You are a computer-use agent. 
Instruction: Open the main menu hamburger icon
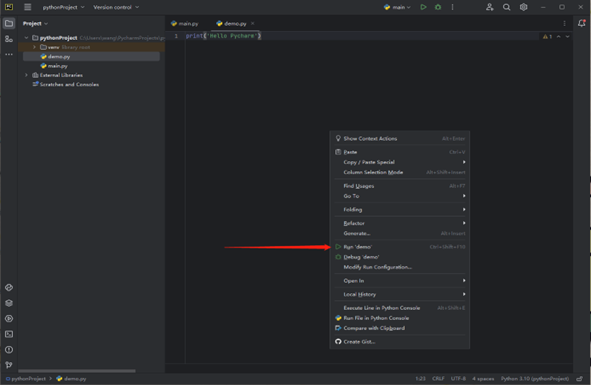tap(28, 7)
